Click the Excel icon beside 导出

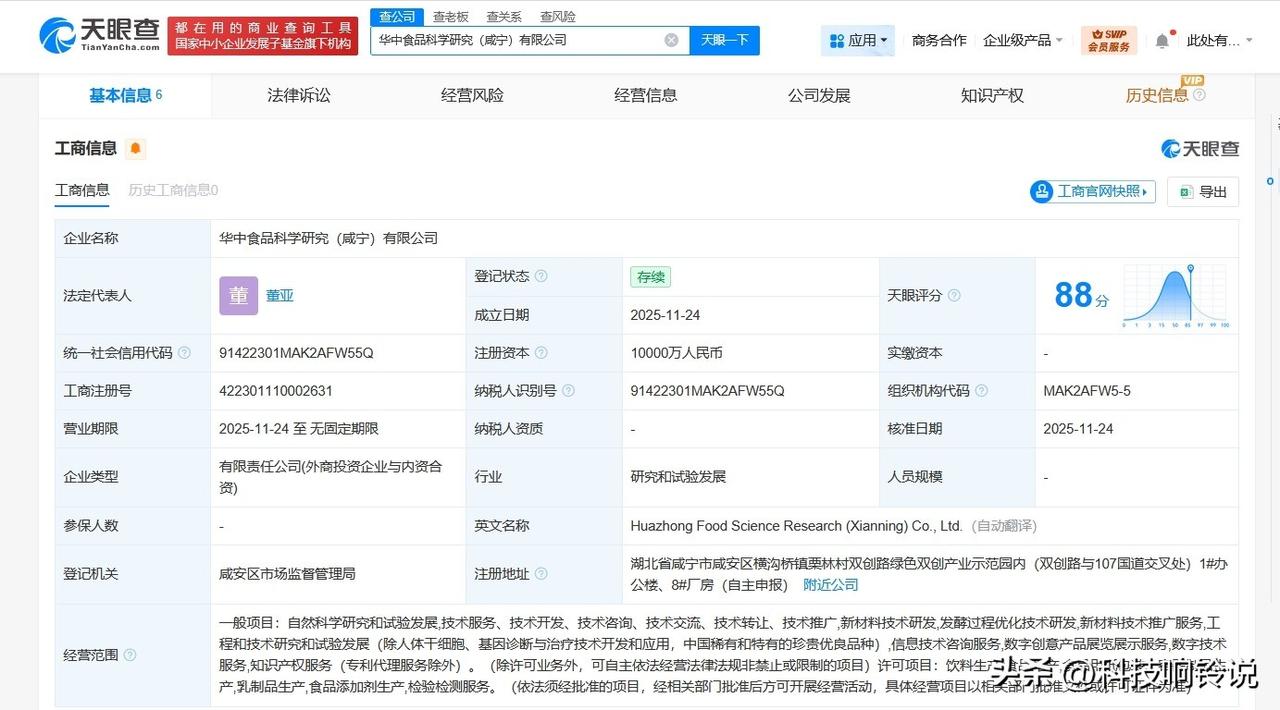coord(1185,191)
